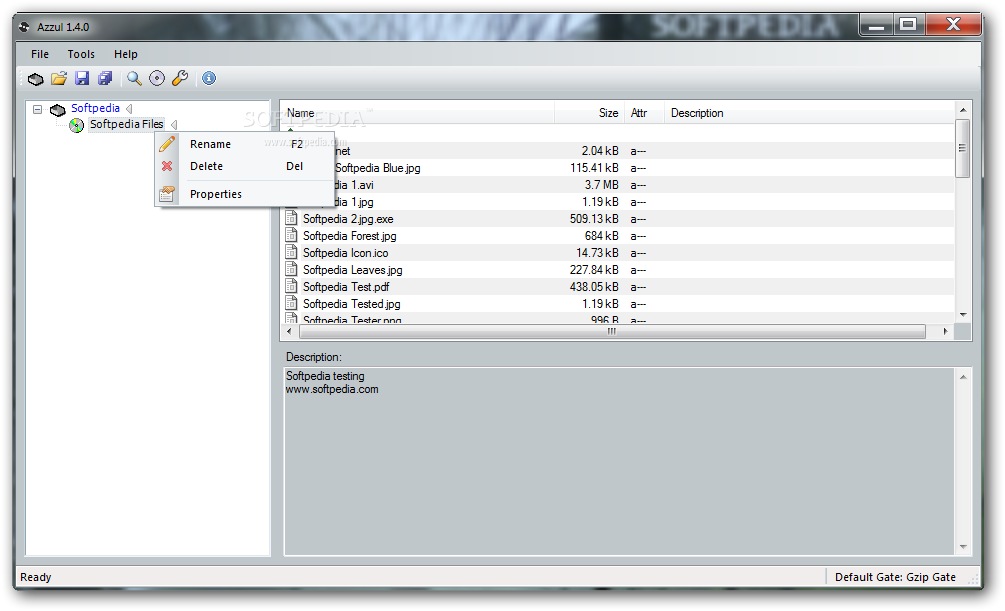The height and width of the screenshot is (611, 1005).
Task: Sort file list by Size column header
Action: [590, 113]
